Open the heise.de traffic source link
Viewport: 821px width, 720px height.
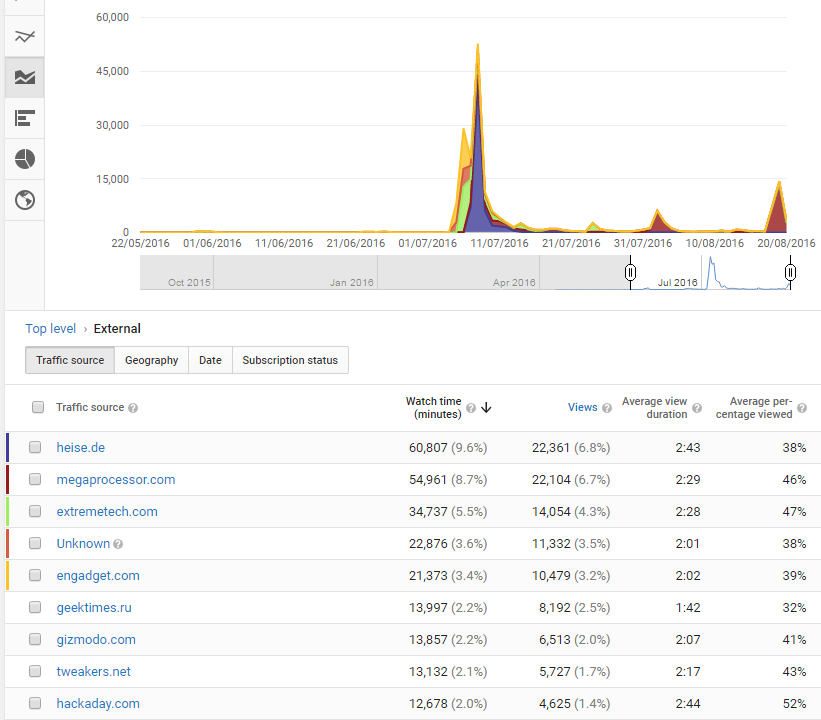[x=81, y=448]
